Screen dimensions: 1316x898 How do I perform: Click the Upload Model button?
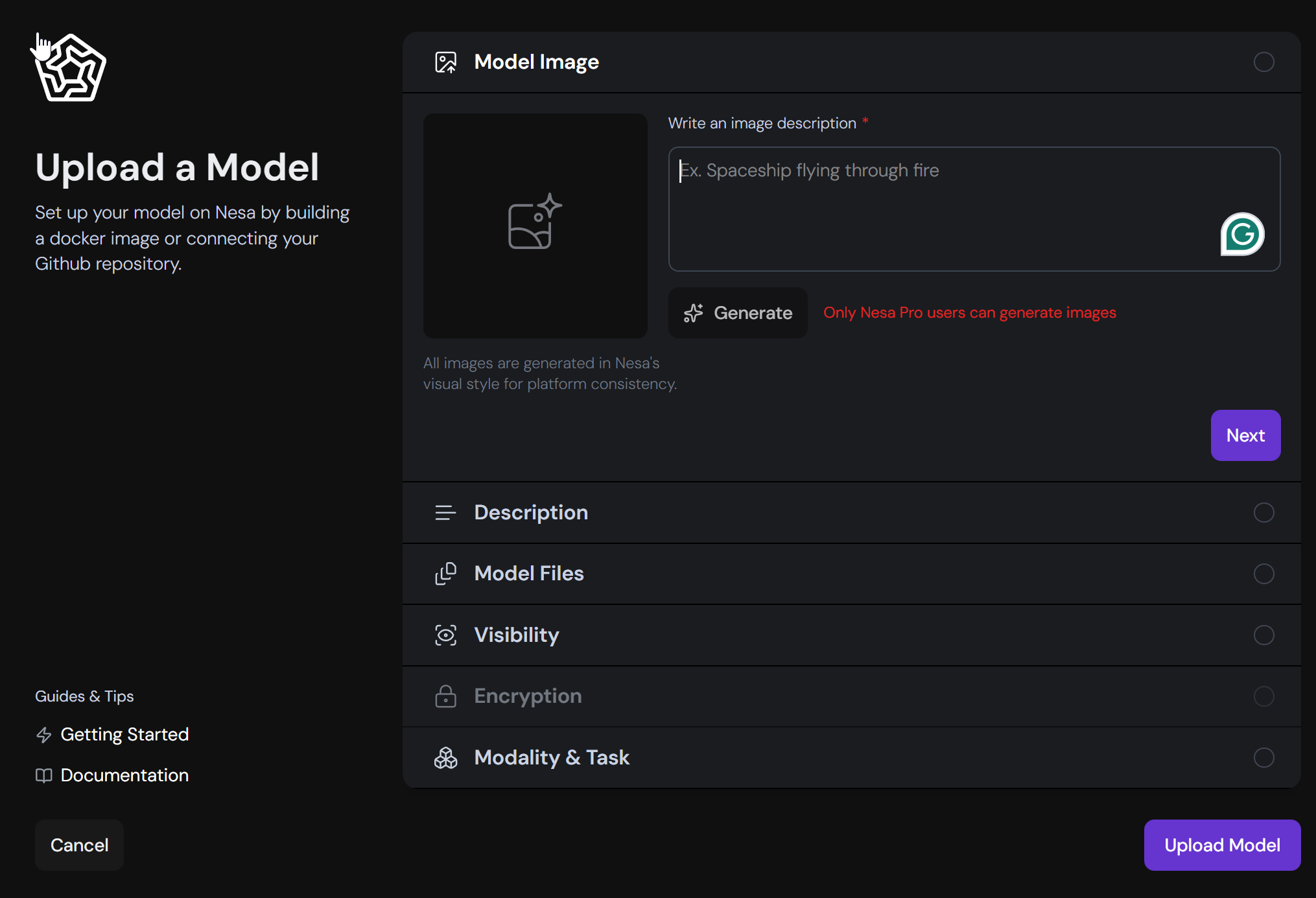(1221, 845)
